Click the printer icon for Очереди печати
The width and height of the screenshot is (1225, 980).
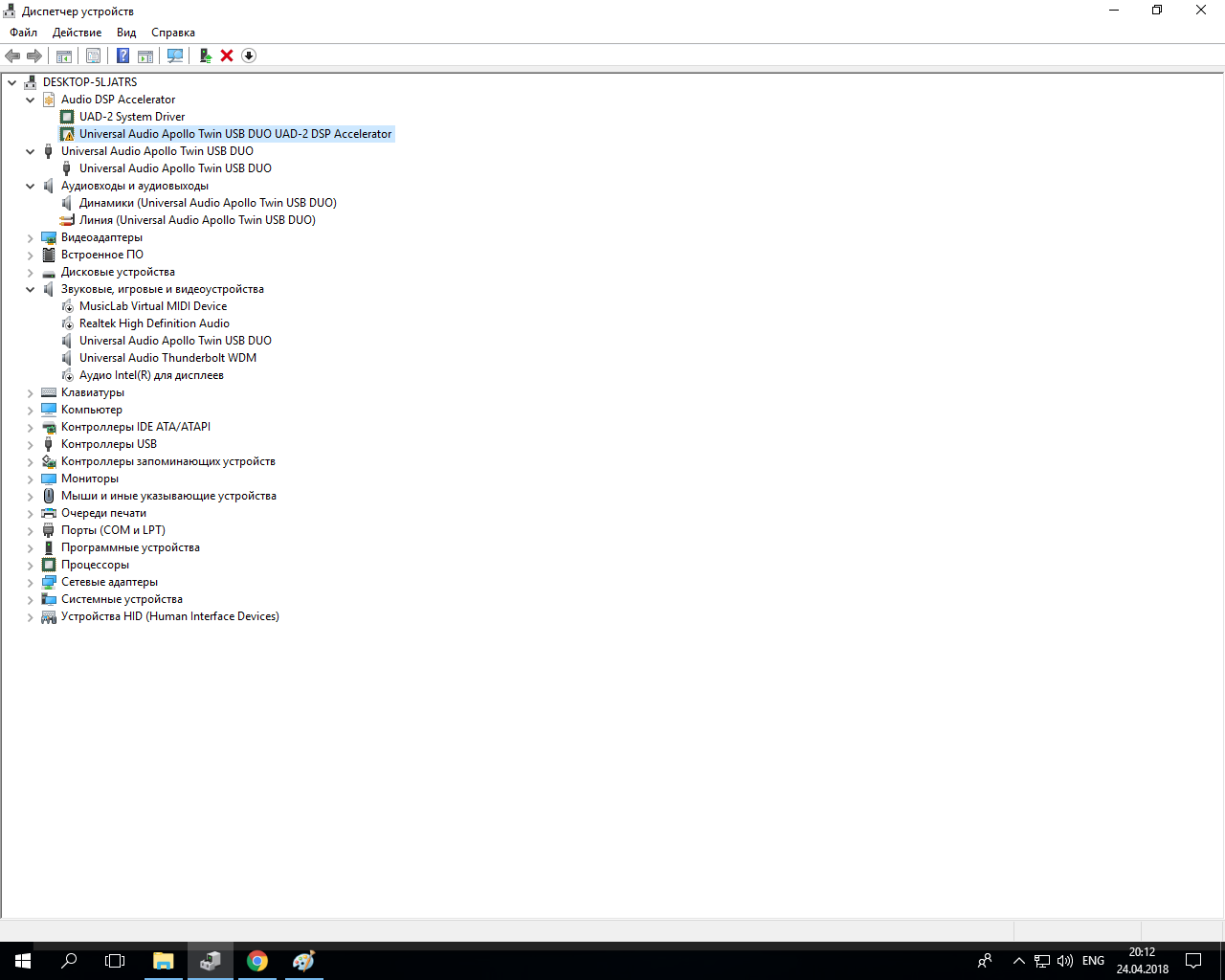pos(49,513)
